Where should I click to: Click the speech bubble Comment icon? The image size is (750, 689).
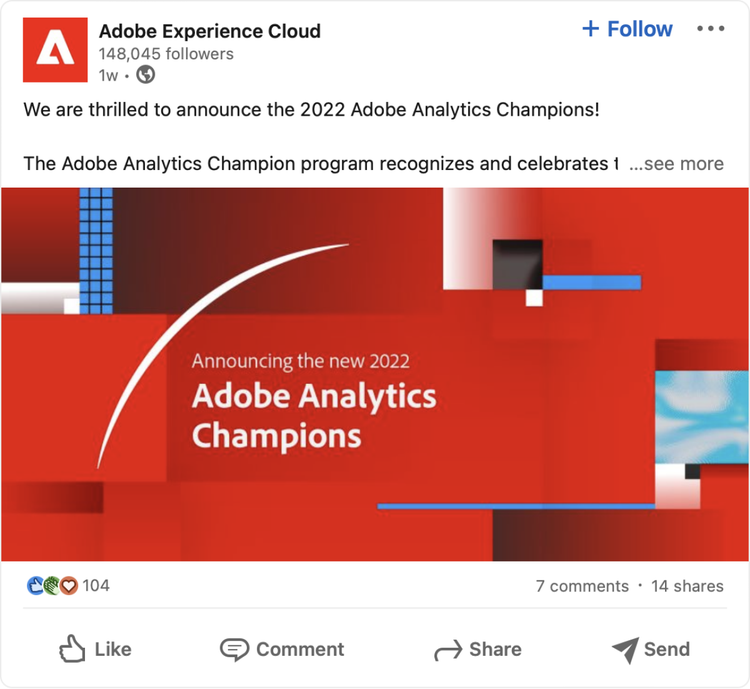pos(234,650)
